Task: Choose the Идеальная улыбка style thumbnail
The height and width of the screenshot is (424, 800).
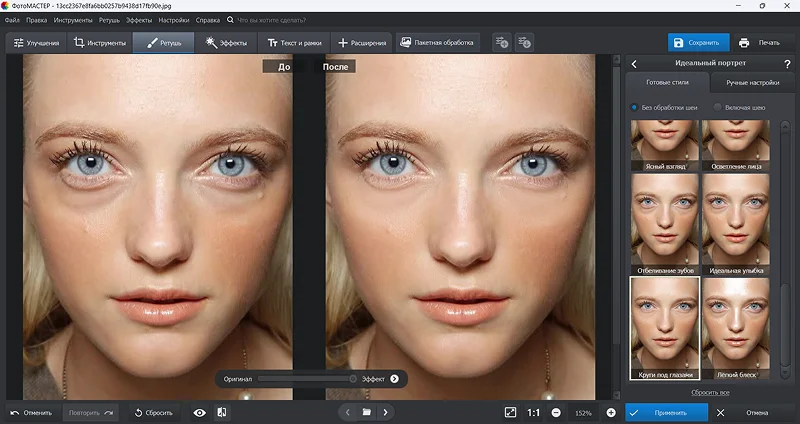Action: tap(736, 225)
